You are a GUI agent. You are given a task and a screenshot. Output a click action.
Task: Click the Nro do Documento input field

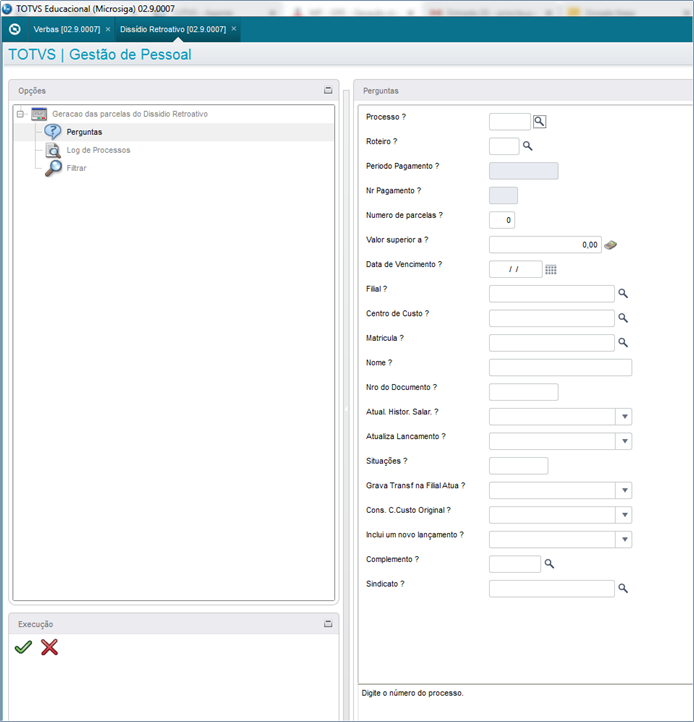pos(524,392)
